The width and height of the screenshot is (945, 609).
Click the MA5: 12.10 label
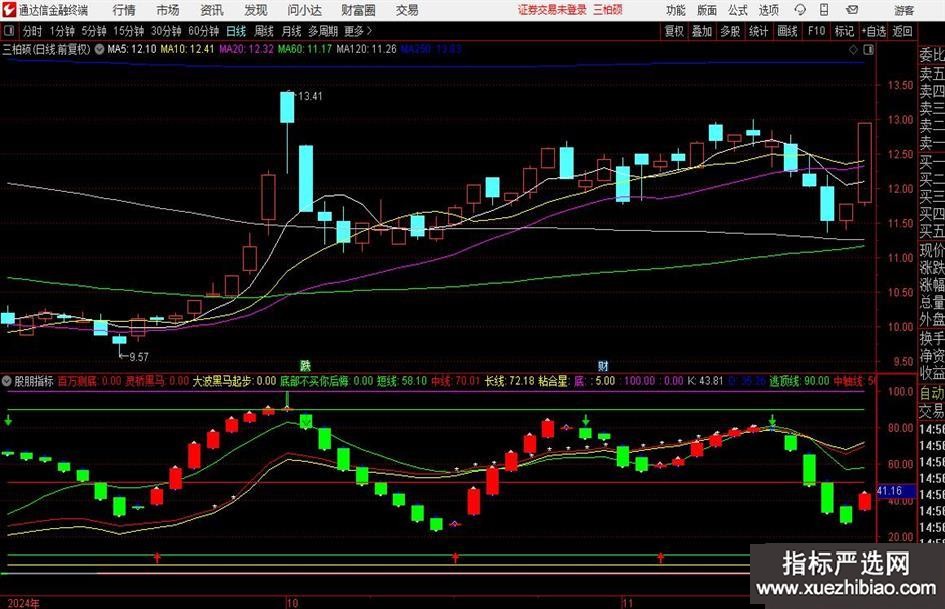pyautogui.click(x=131, y=49)
